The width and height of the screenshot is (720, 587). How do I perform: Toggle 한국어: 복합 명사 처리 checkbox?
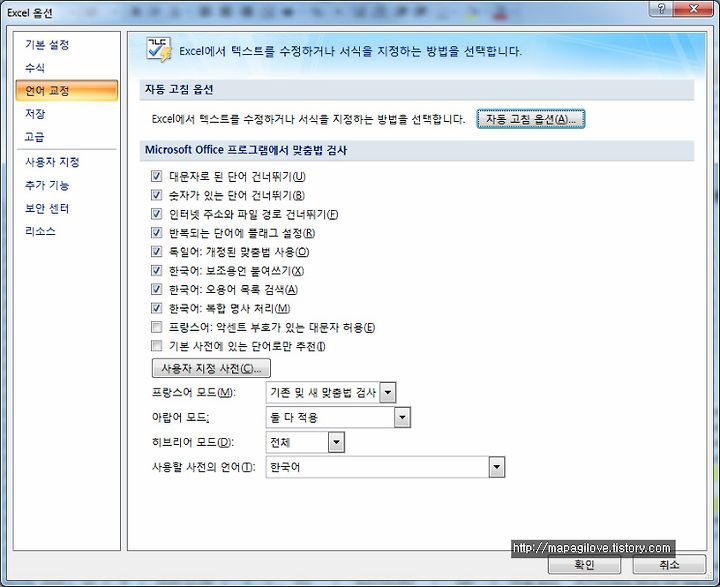tap(157, 308)
